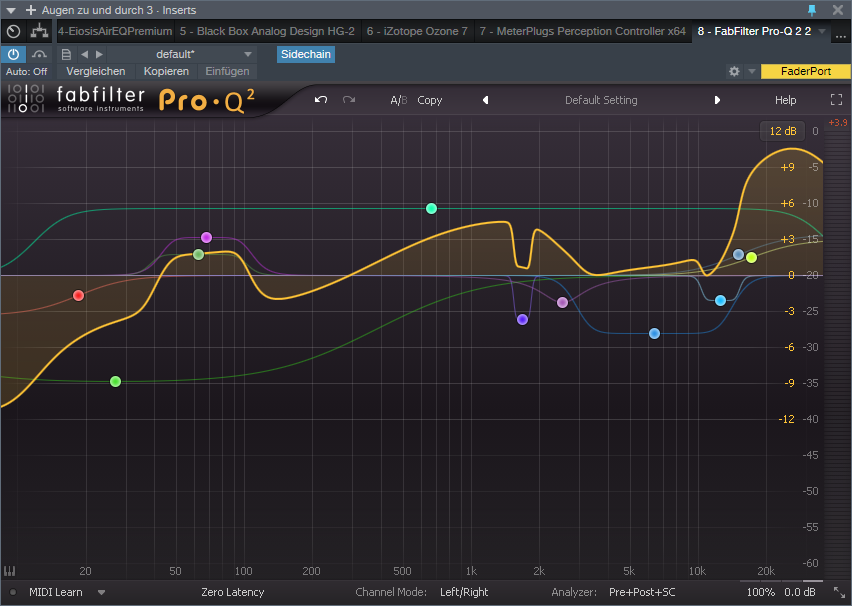The height and width of the screenshot is (606, 852).
Task: Open the gear settings icon
Action: tap(734, 71)
